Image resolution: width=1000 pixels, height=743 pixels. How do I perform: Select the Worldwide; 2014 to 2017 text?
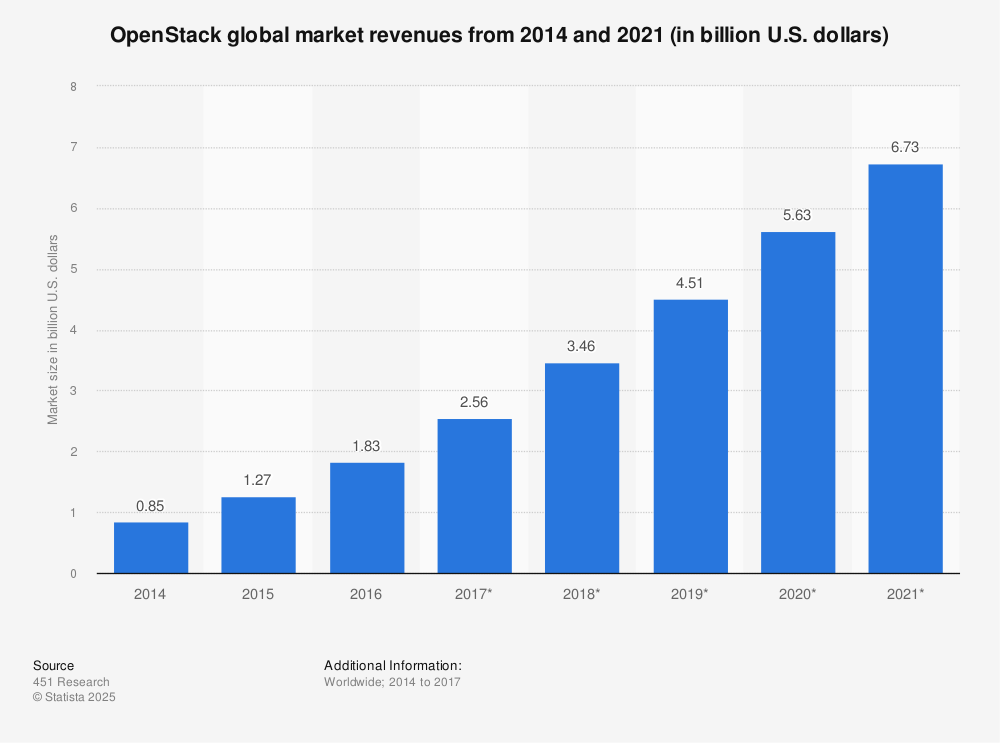390,681
